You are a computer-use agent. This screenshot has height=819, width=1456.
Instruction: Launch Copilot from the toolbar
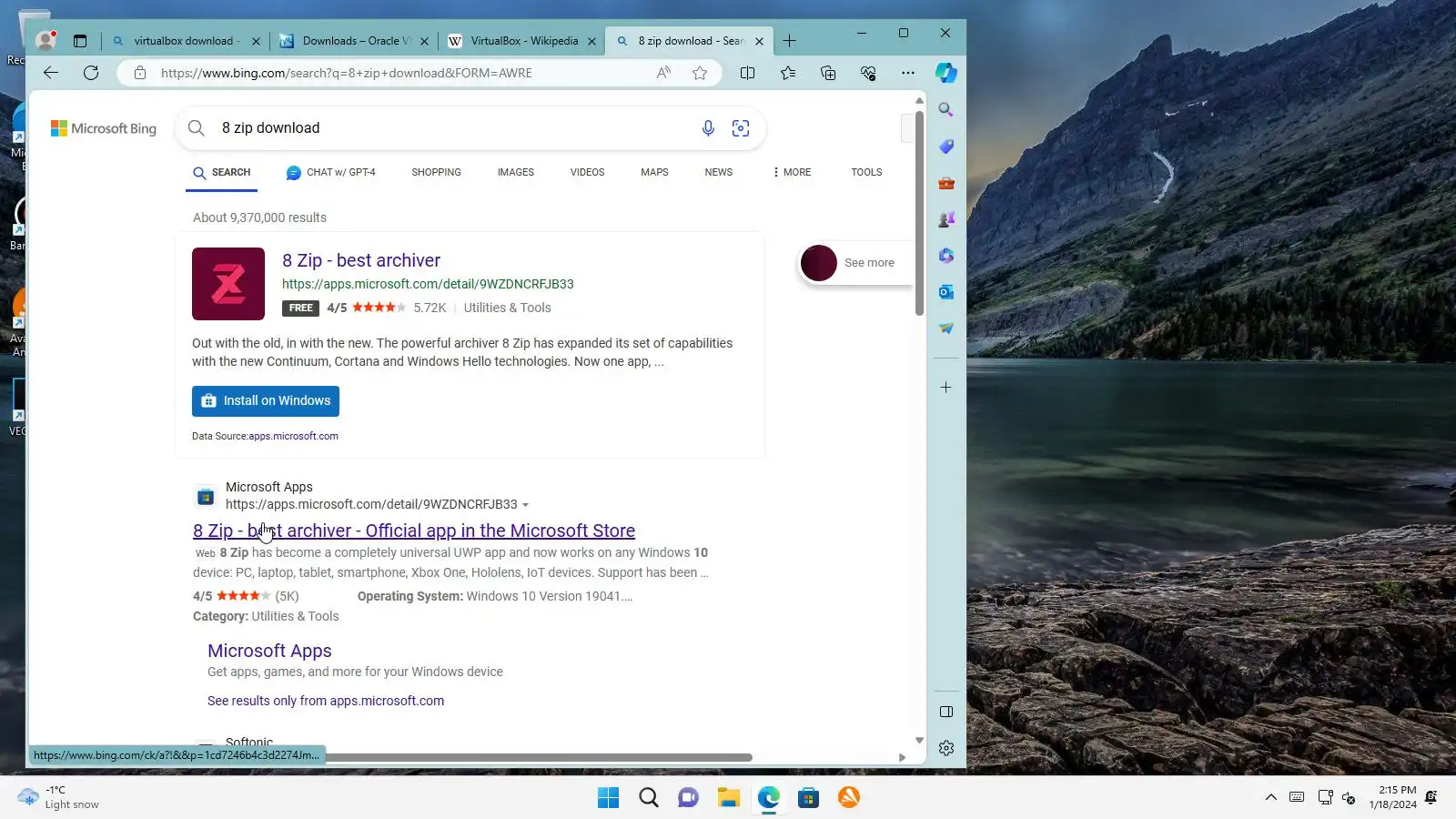click(946, 73)
